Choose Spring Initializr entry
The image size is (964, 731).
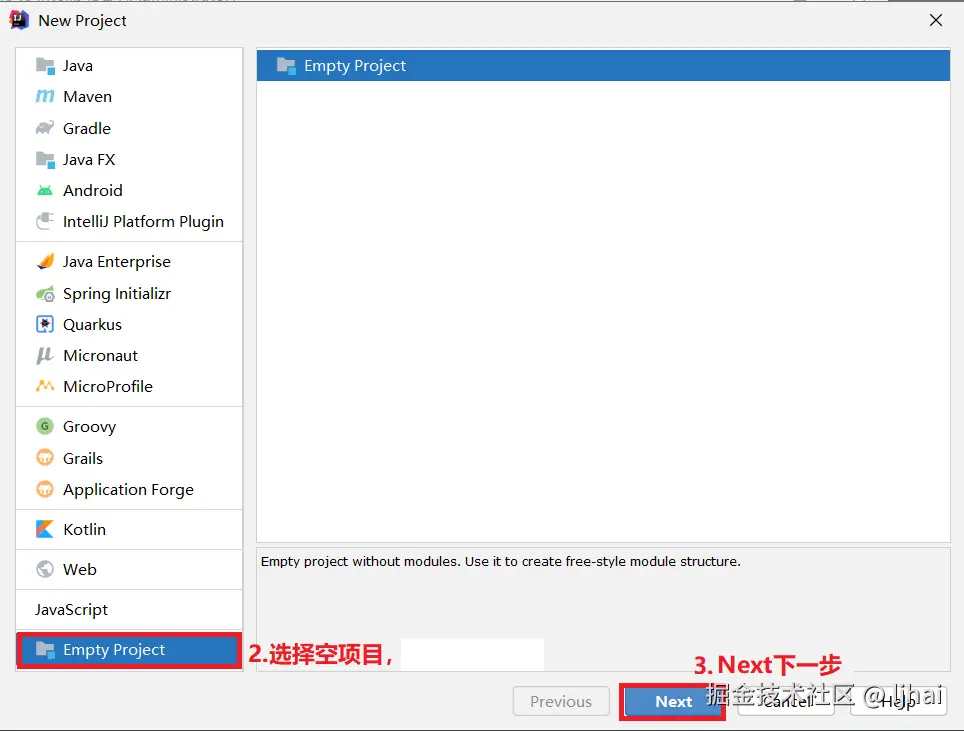[129, 294]
